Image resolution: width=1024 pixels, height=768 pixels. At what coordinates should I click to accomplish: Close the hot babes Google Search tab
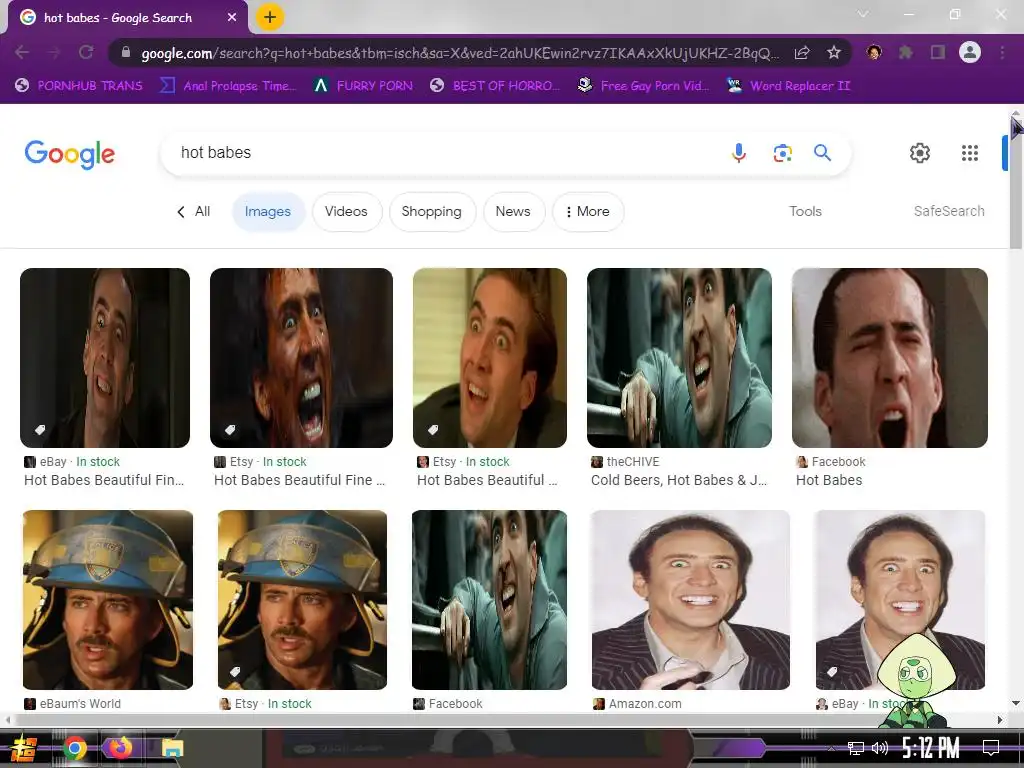(x=232, y=18)
